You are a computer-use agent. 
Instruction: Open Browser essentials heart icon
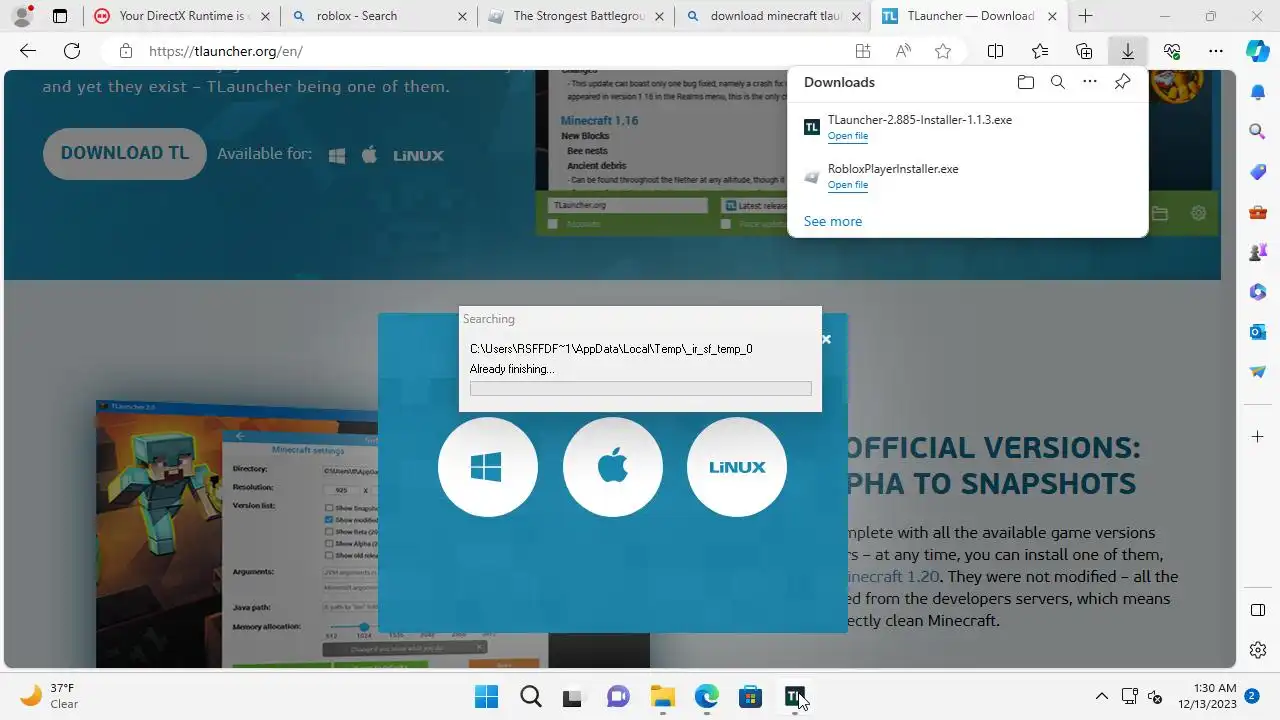[x=1172, y=51]
